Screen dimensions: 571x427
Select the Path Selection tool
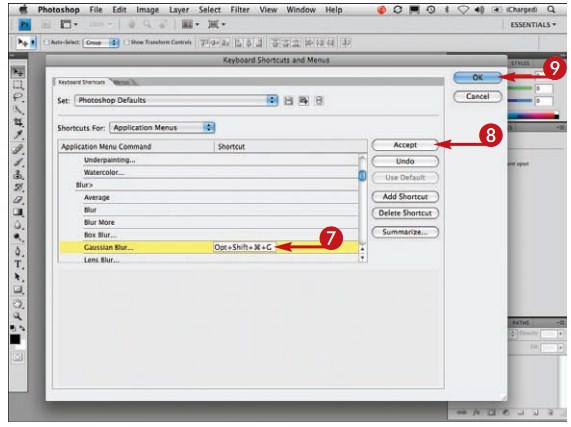17,277
